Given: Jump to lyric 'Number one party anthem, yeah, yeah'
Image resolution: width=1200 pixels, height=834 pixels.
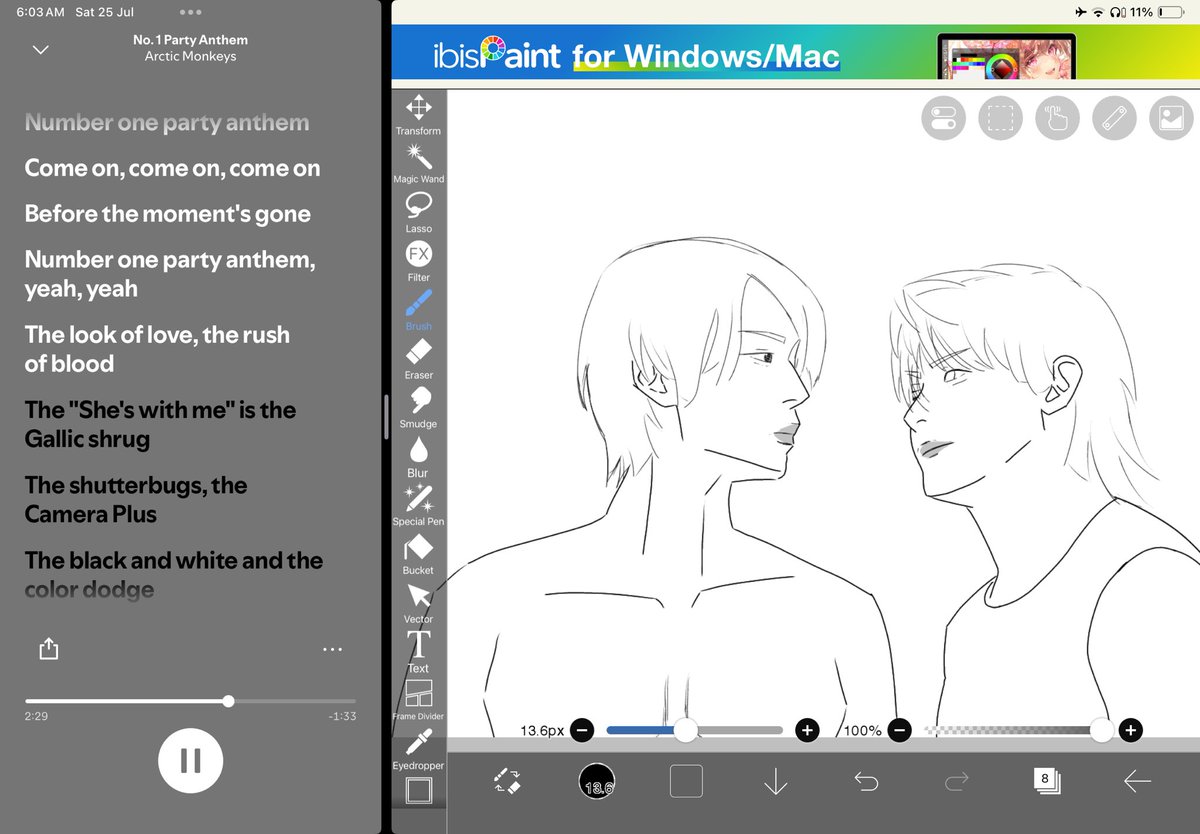Looking at the screenshot, I should pos(169,274).
